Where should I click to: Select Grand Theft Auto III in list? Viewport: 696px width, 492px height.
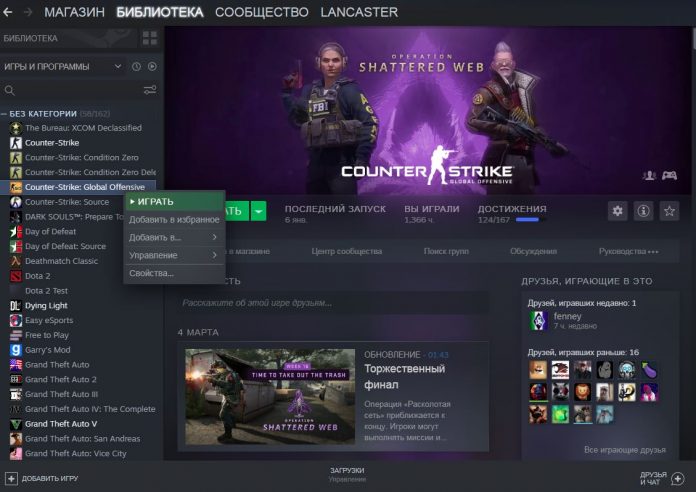pos(61,394)
